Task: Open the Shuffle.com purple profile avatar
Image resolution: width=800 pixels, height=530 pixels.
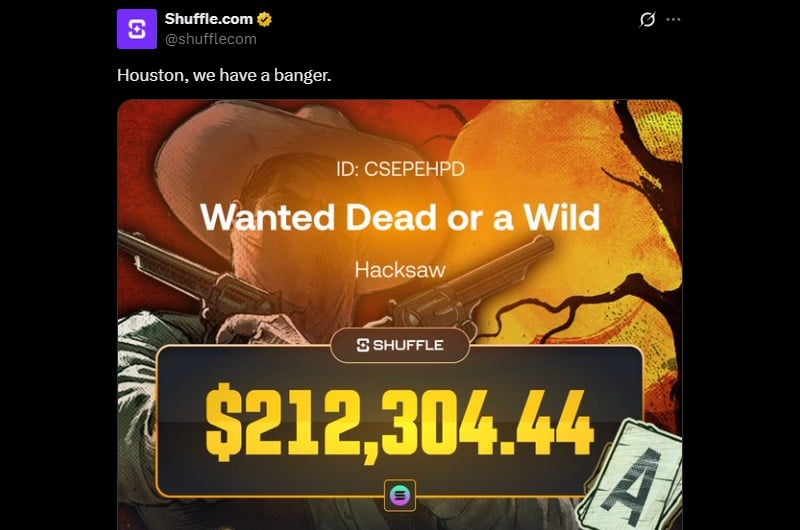Action: tap(137, 29)
